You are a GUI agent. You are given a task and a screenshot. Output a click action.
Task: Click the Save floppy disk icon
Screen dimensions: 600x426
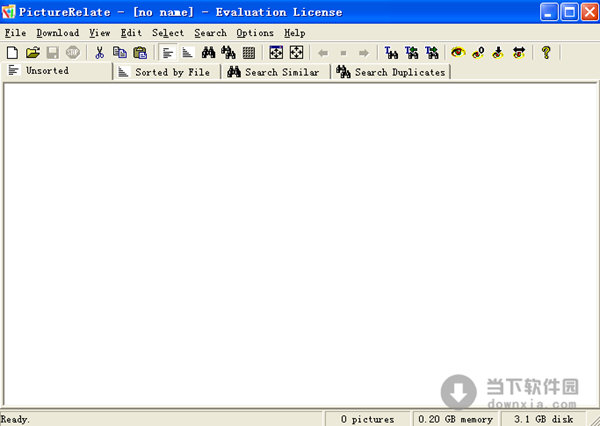53,52
